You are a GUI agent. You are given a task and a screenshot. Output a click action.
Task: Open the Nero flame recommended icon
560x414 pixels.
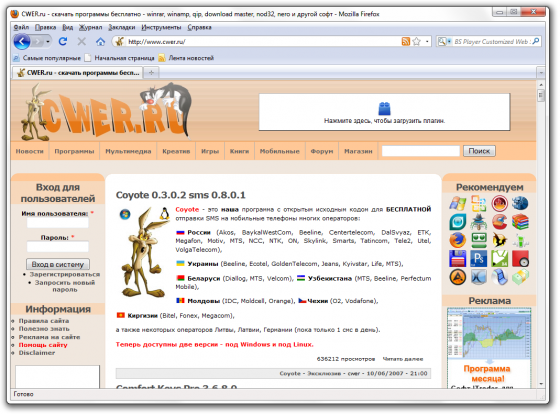[499, 204]
